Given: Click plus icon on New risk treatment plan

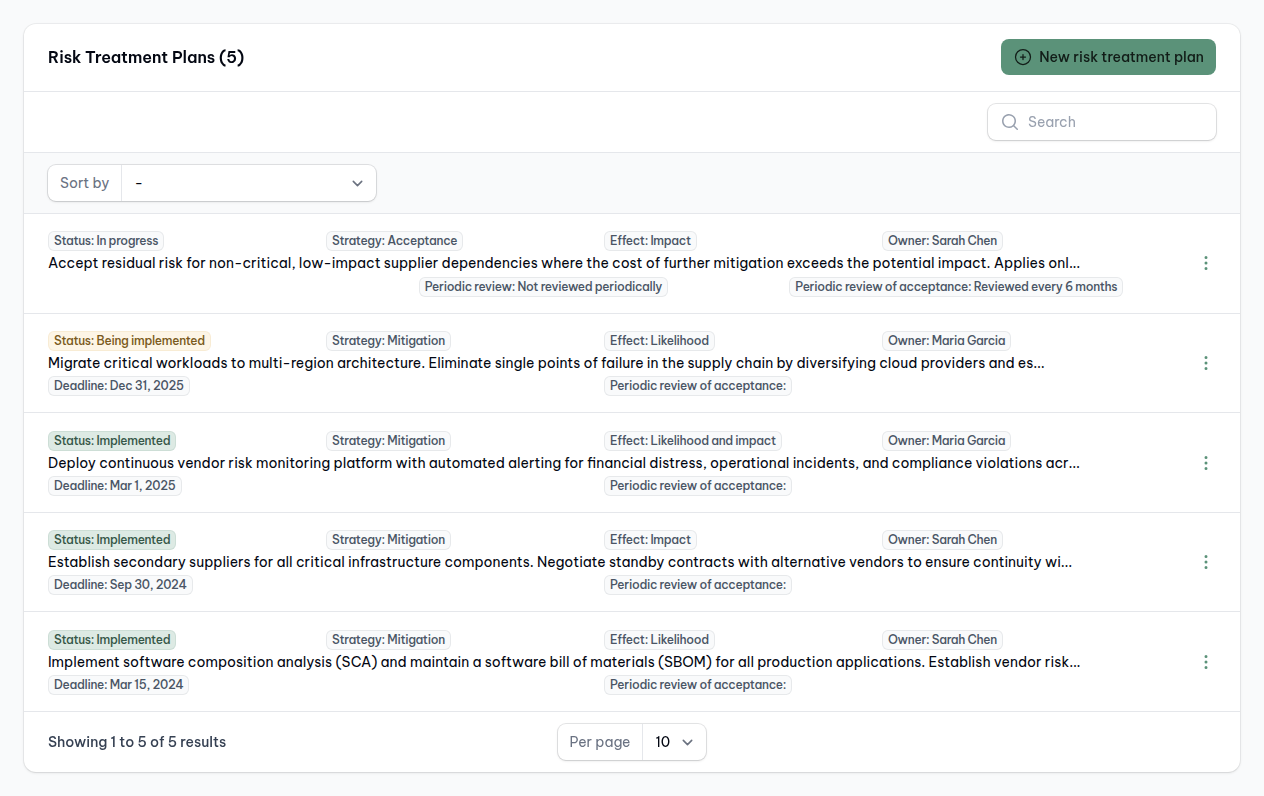Looking at the screenshot, I should (x=1022, y=57).
